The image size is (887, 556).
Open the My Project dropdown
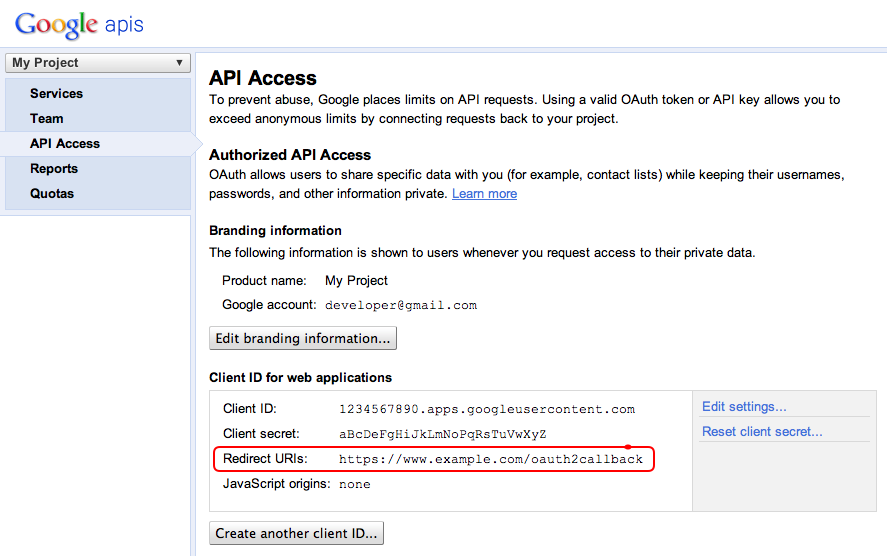pos(98,63)
